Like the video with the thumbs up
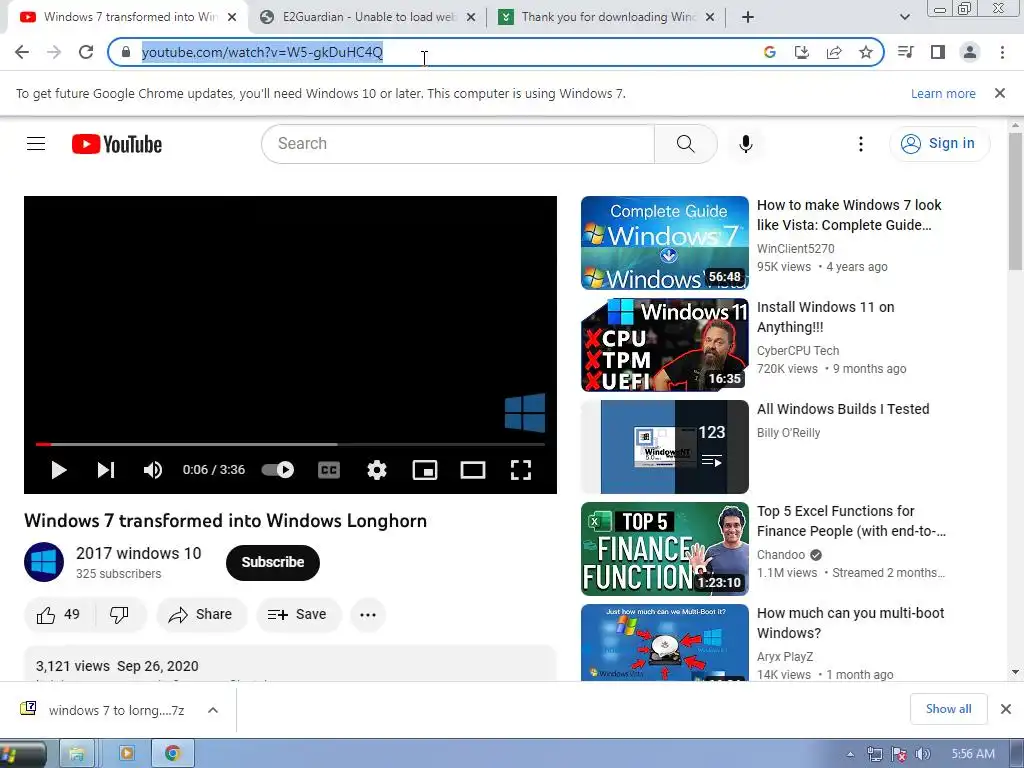The height and width of the screenshot is (768, 1024). pyautogui.click(x=59, y=615)
